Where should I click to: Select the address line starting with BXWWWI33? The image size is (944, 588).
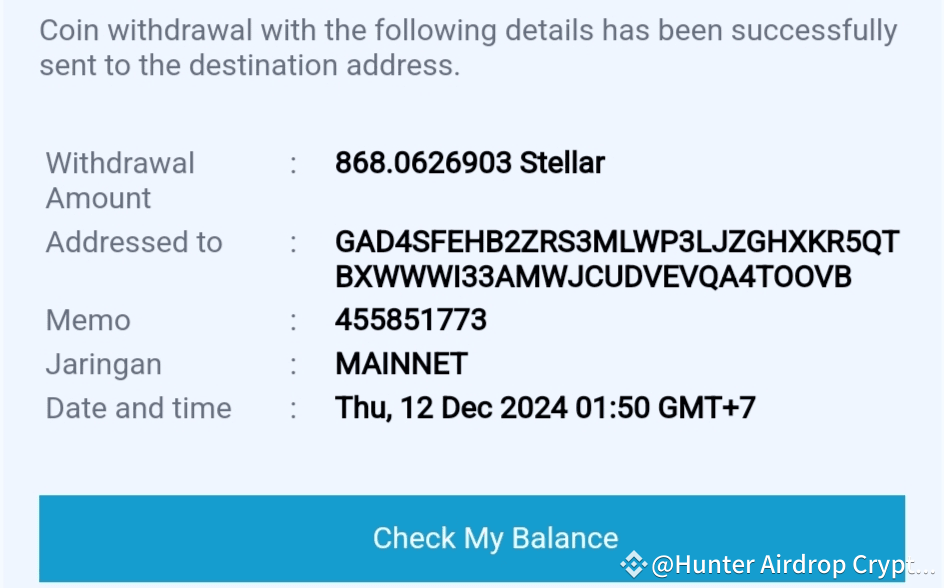593,277
